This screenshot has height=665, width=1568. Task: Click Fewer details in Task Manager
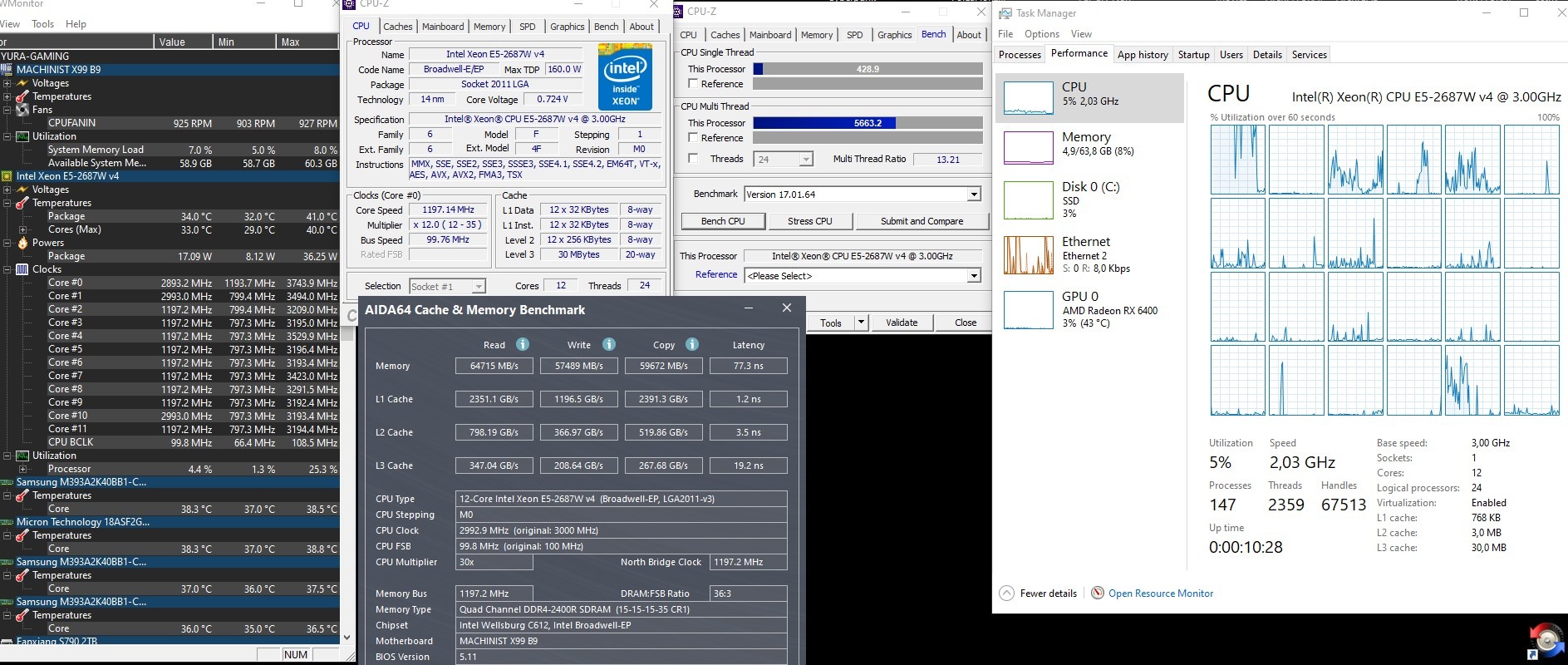pos(1048,594)
